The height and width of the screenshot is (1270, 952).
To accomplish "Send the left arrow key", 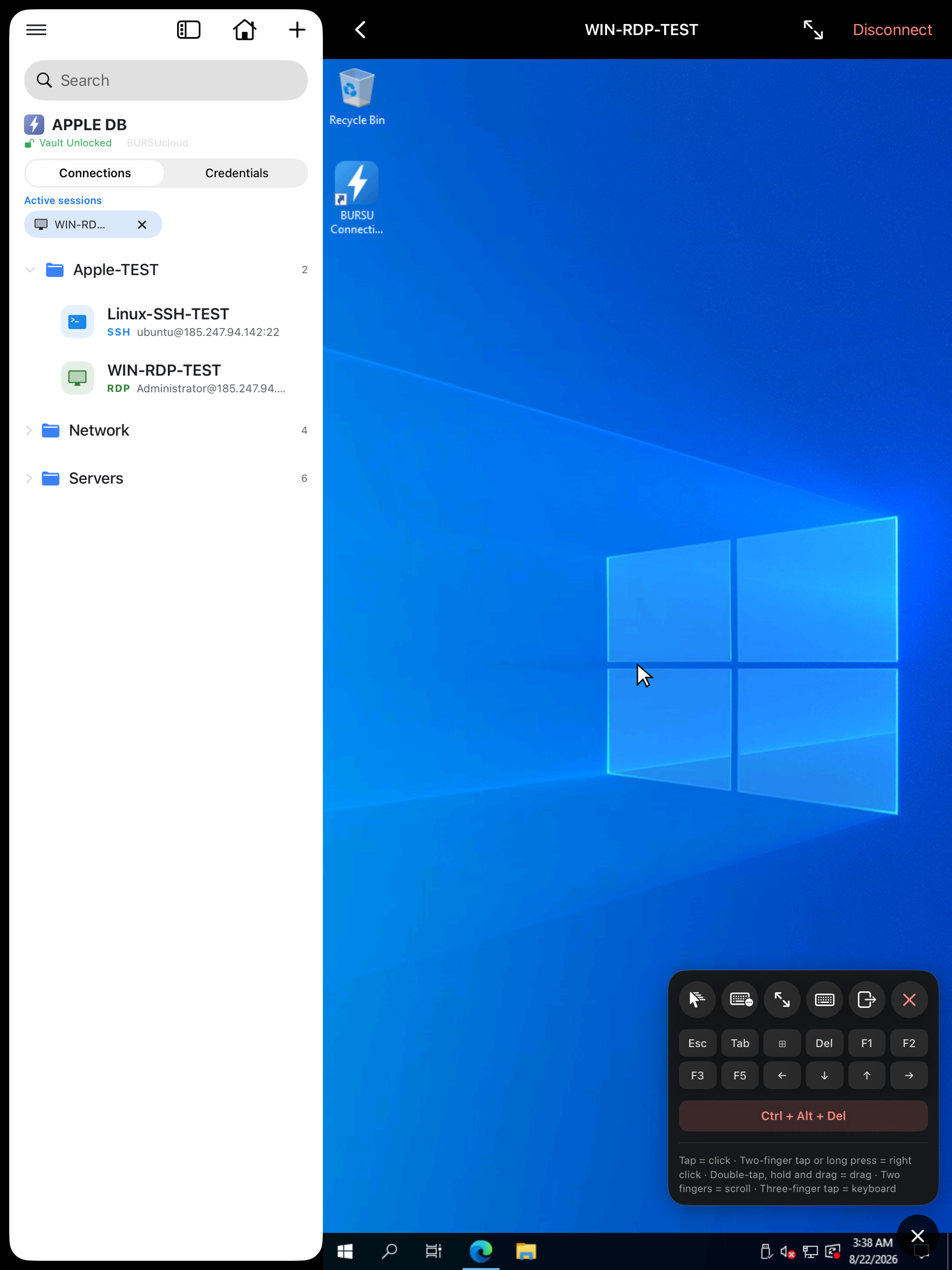I will (x=782, y=1076).
